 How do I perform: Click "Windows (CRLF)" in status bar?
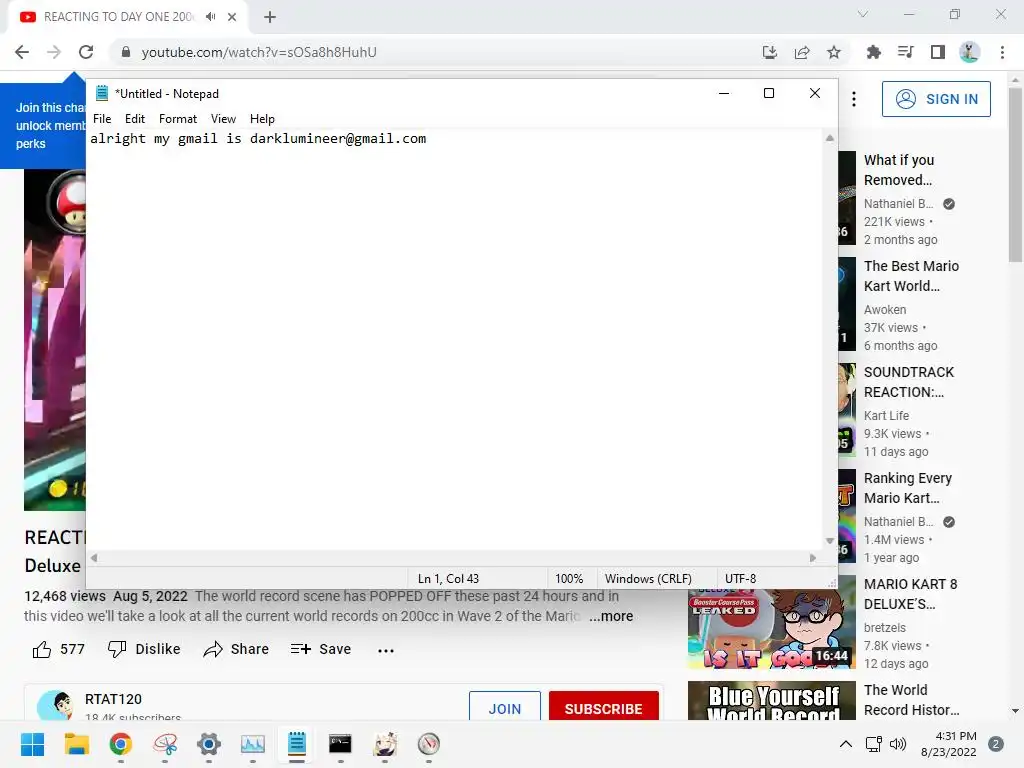tap(648, 579)
